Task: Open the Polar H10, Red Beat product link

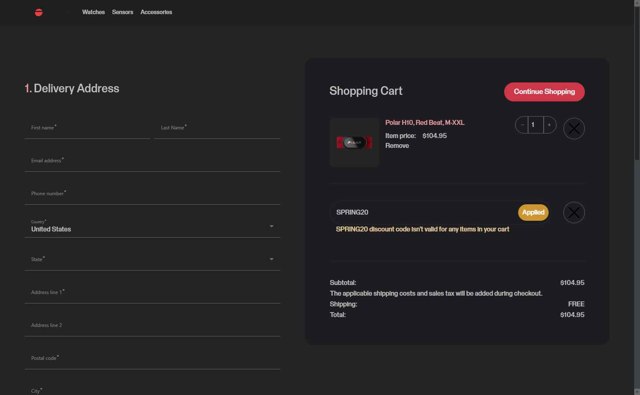Action: pos(424,122)
